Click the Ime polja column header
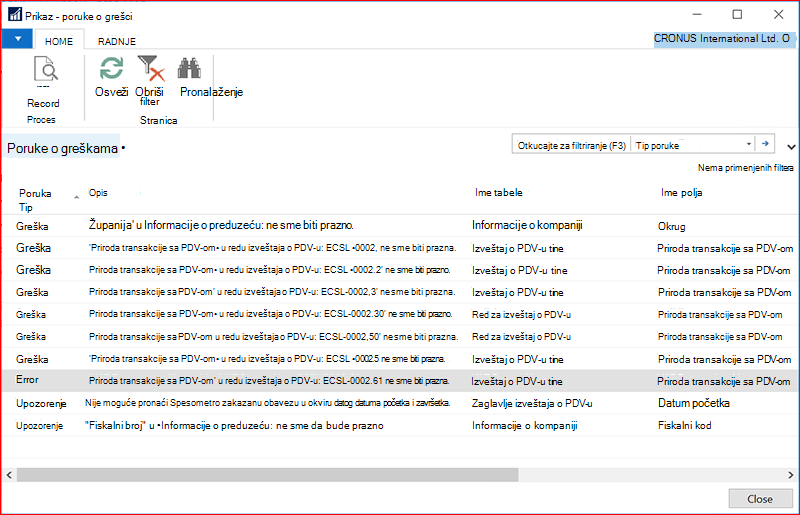This screenshot has width=800, height=515. [681, 192]
